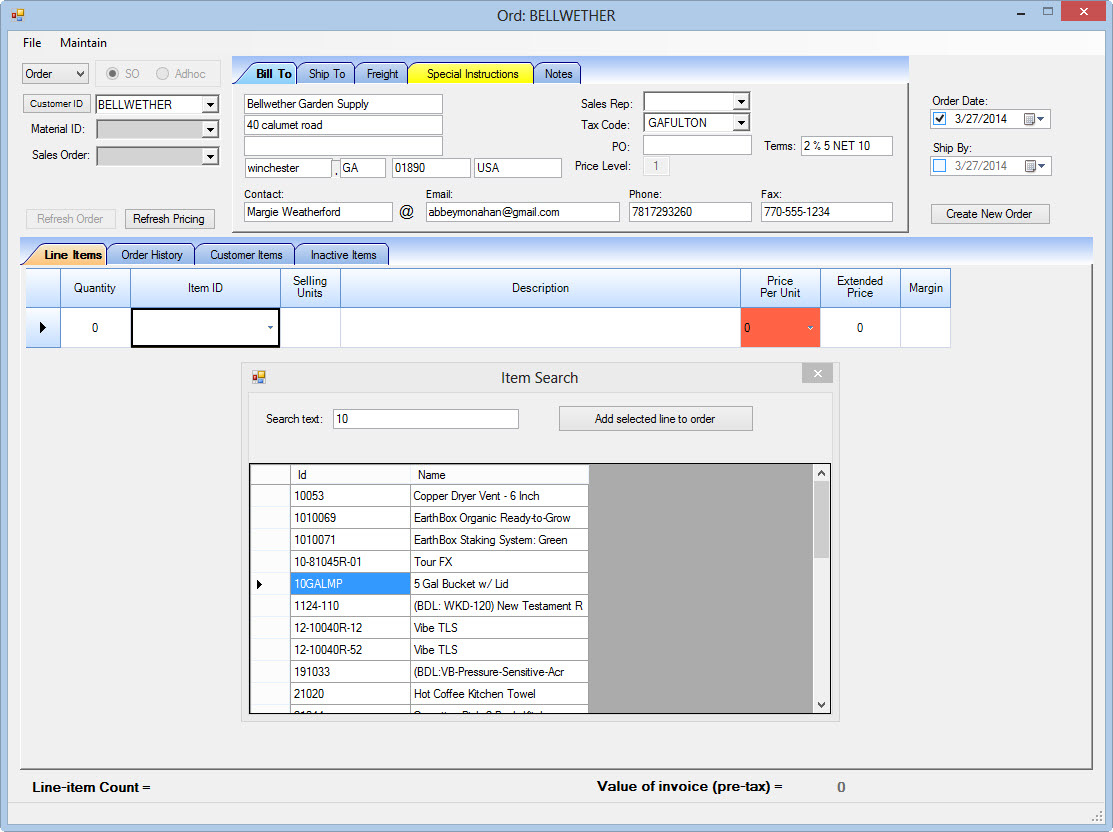Click the Item Search scrollbar thumb

(821, 520)
